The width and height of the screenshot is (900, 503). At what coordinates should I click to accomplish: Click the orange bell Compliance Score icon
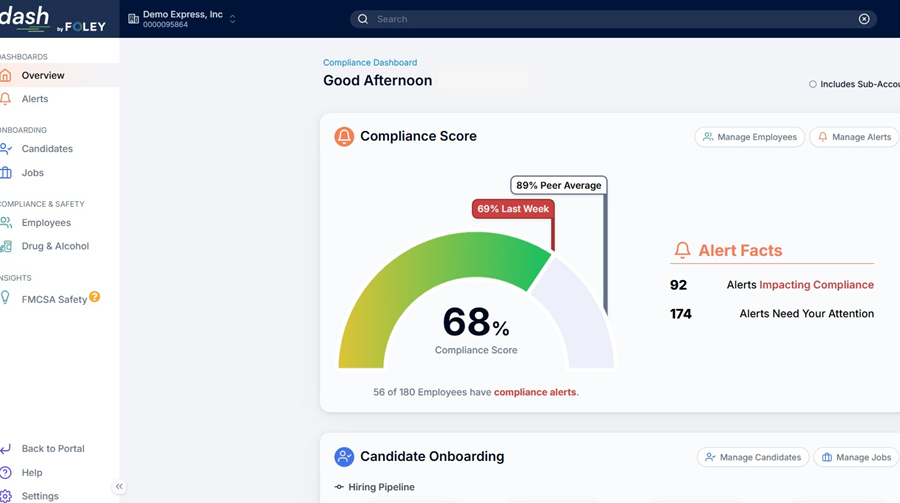344,137
